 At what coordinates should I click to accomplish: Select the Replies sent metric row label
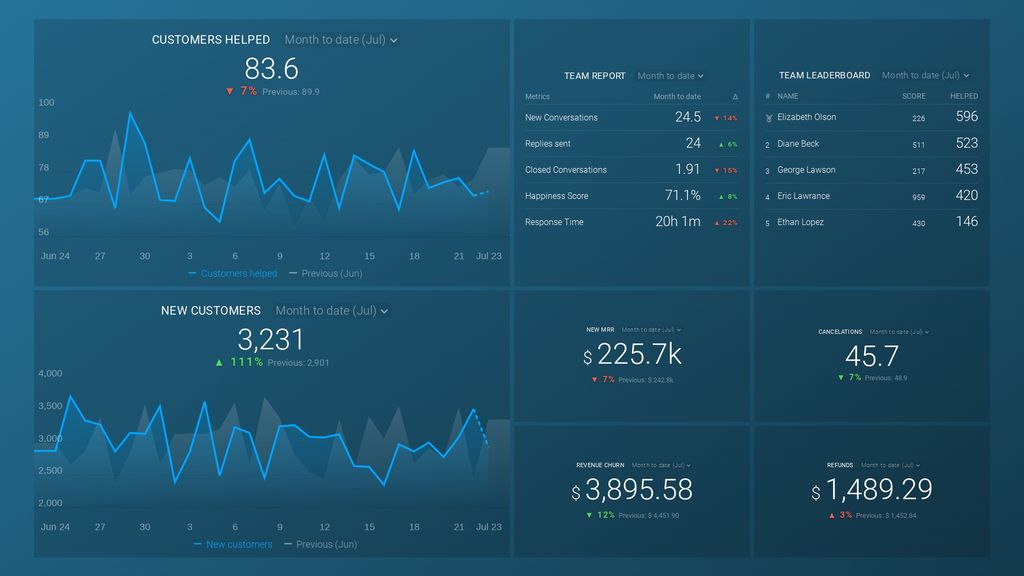[x=547, y=144]
